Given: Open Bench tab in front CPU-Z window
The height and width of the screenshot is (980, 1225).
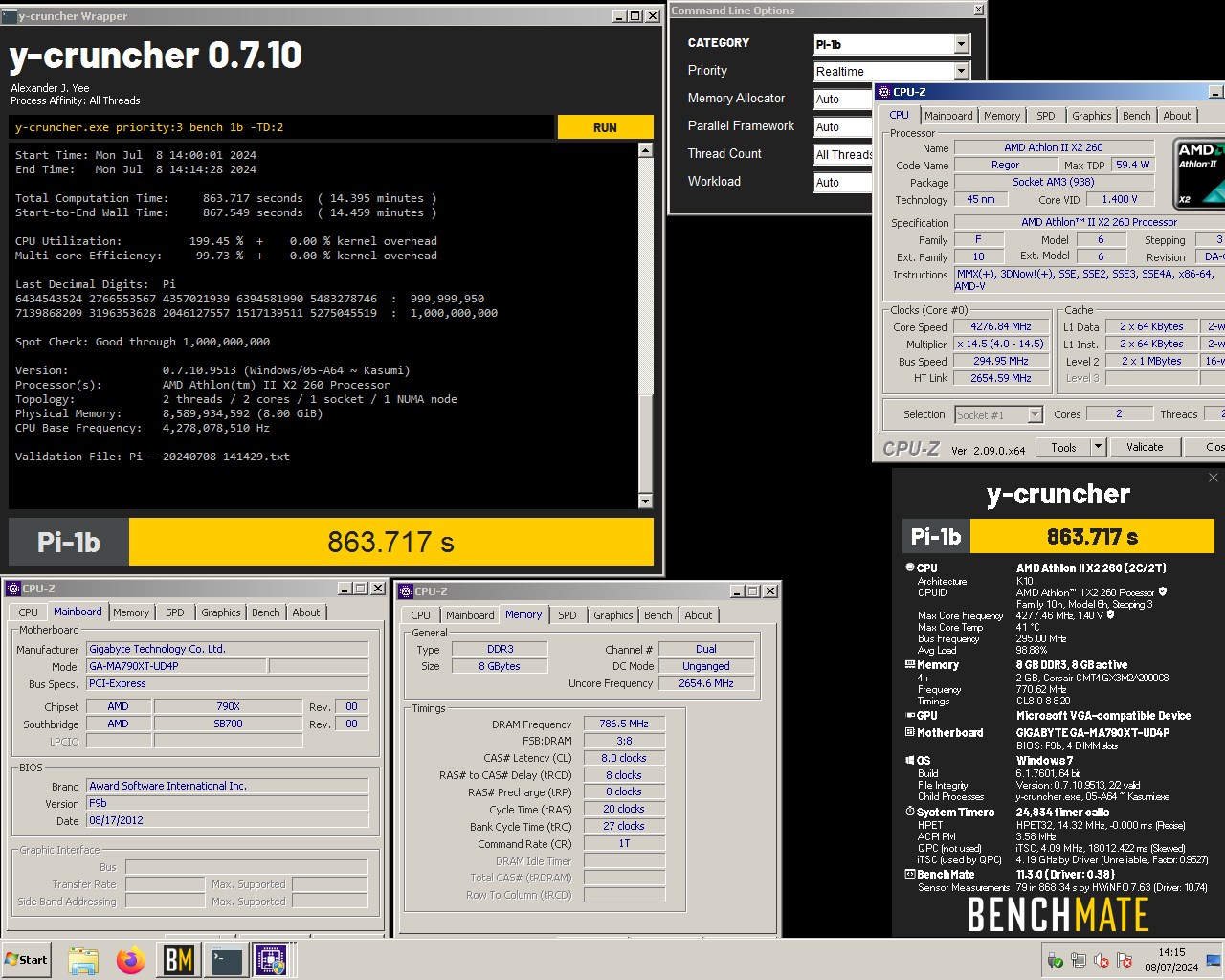Looking at the screenshot, I should [1137, 116].
